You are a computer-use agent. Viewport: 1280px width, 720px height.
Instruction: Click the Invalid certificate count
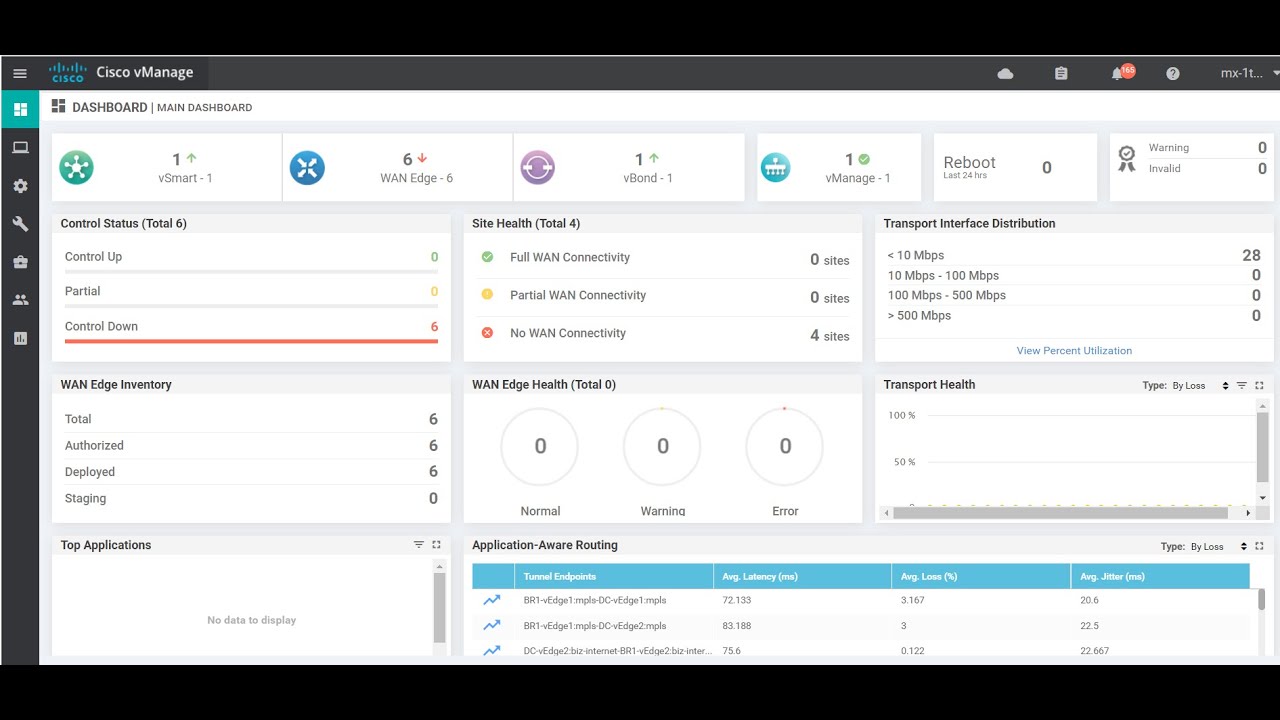[1262, 169]
